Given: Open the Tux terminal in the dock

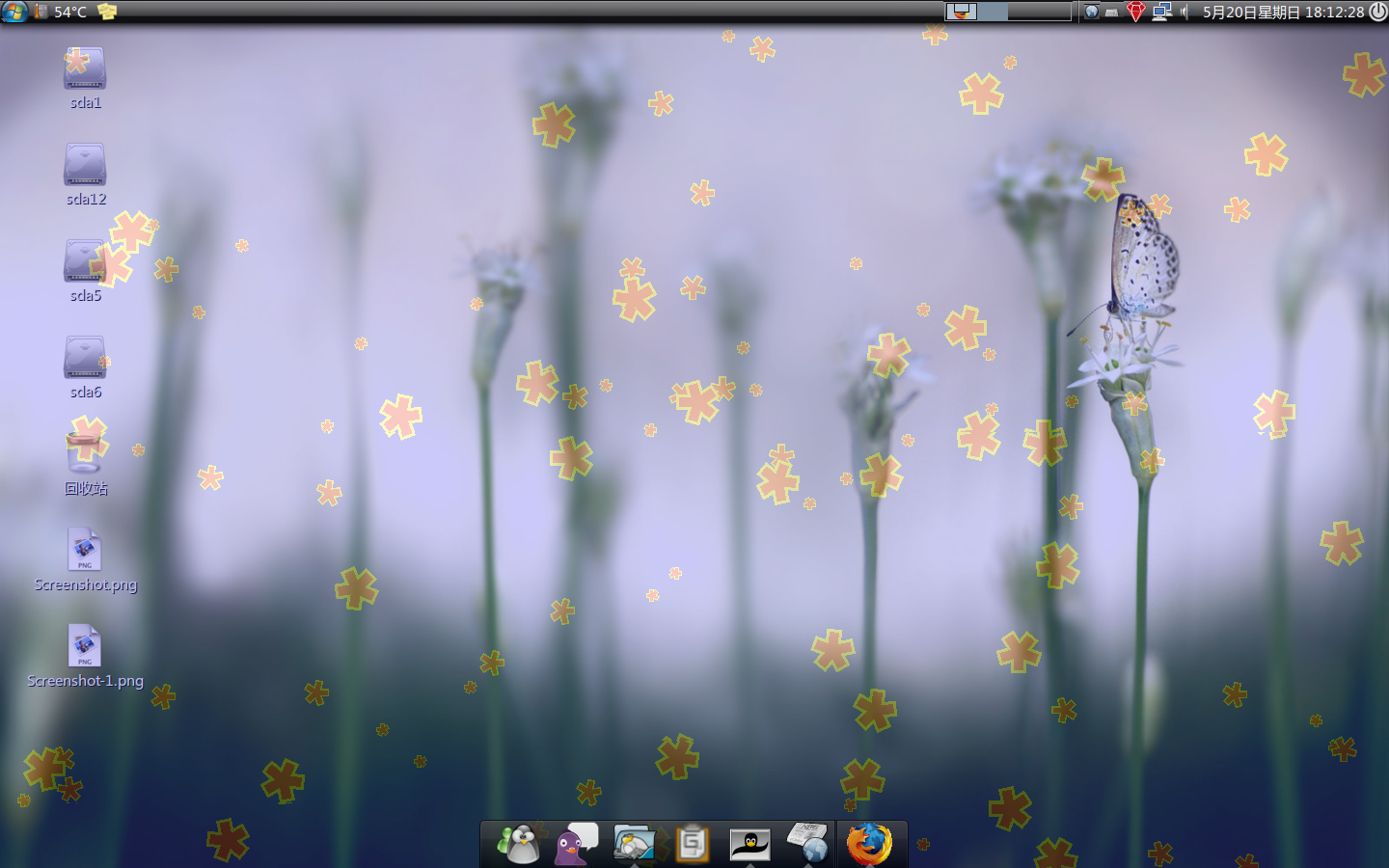Looking at the screenshot, I should 749,845.
